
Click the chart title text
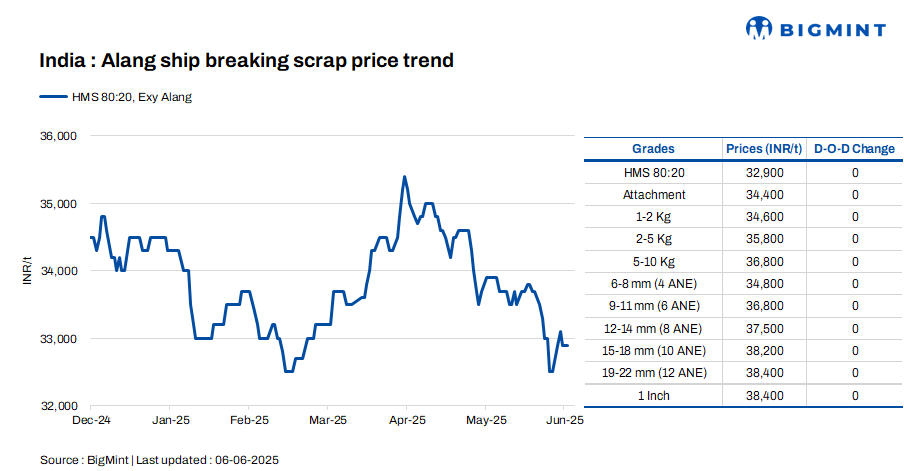pos(246,61)
